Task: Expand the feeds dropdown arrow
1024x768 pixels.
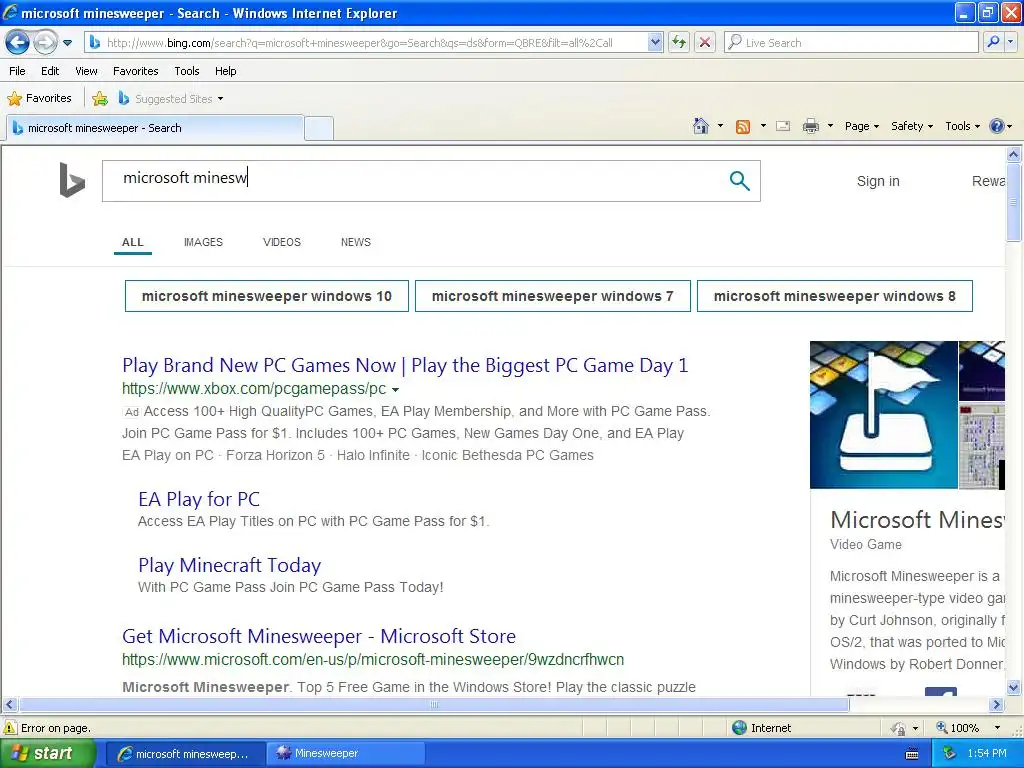Action: [763, 126]
